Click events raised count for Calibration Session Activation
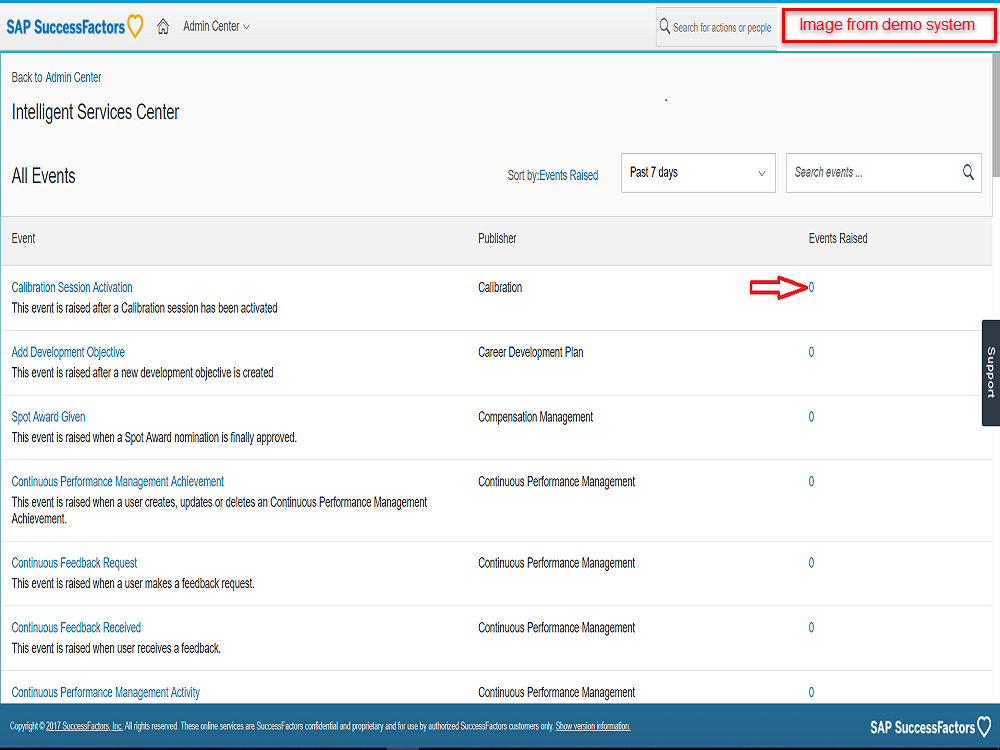This screenshot has height=750, width=1000. tap(811, 288)
